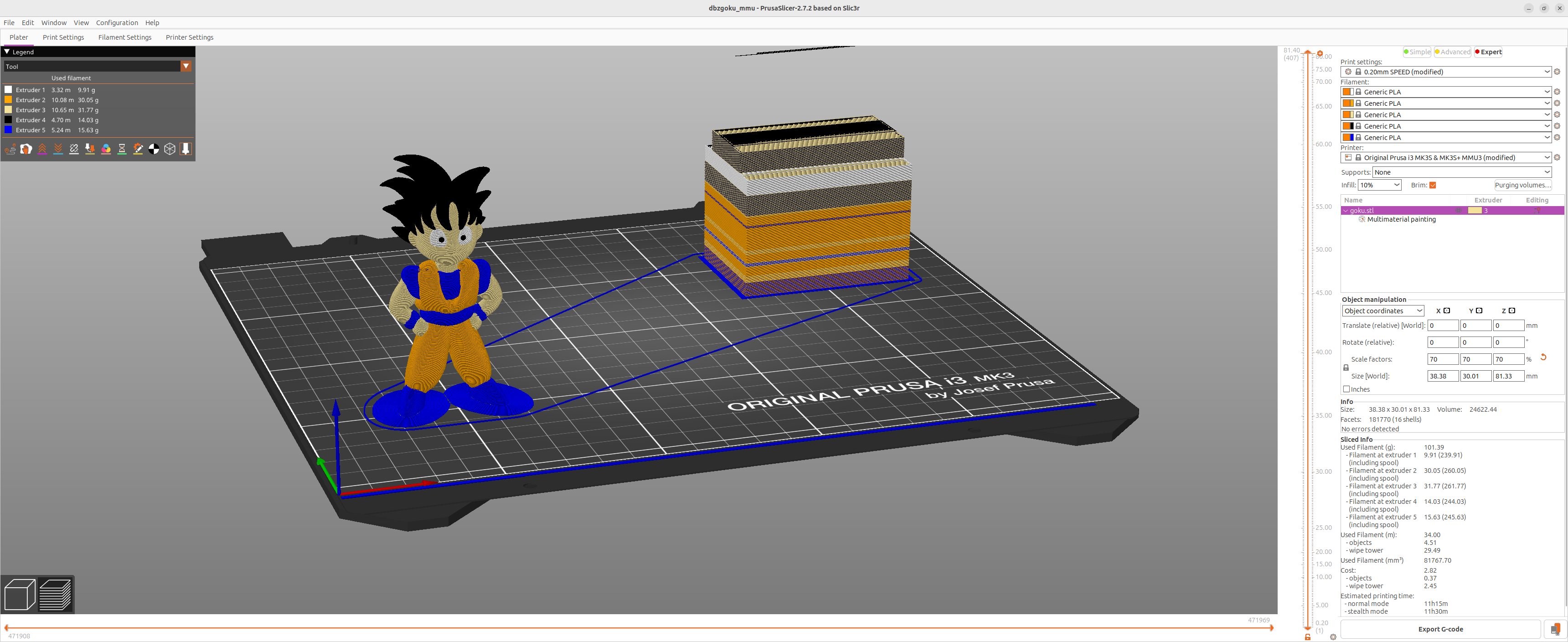1568x642 pixels.
Task: Toggle goku.stl printable eye icon
Action: click(1459, 211)
